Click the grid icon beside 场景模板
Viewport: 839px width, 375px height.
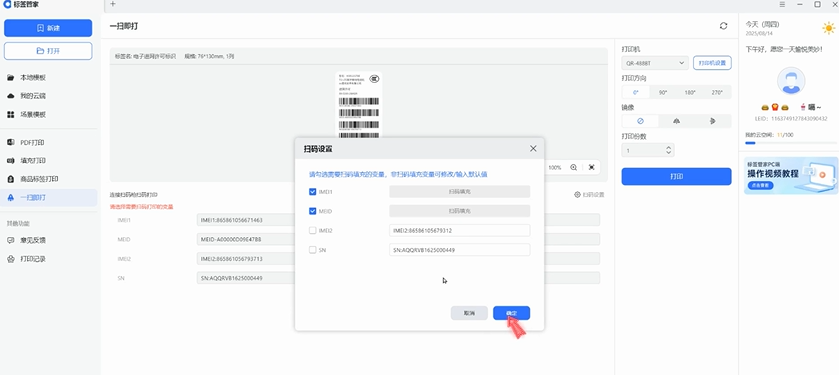[11, 114]
